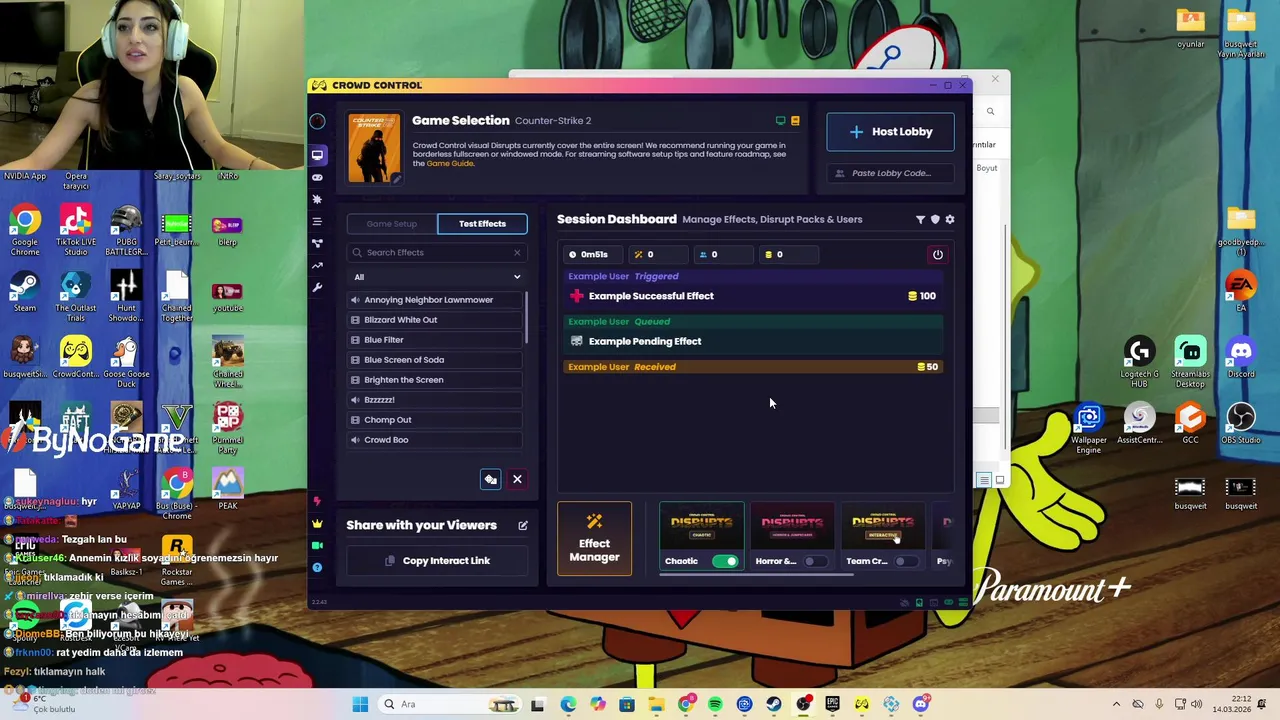Open the gamepad section in sidebar
The height and width of the screenshot is (720, 1280).
tap(317, 177)
